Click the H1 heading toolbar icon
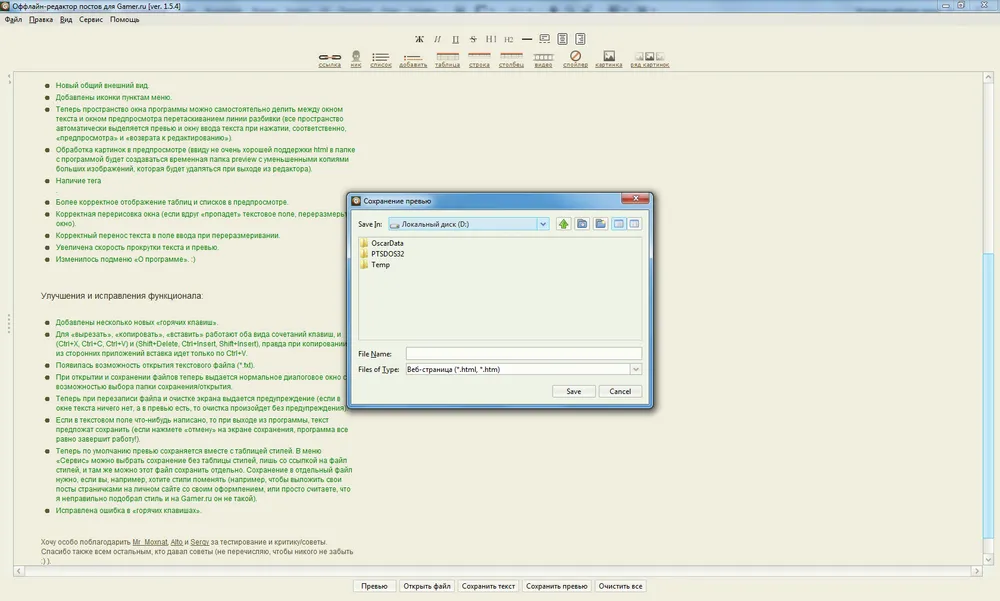This screenshot has width=1000, height=601. [491, 39]
